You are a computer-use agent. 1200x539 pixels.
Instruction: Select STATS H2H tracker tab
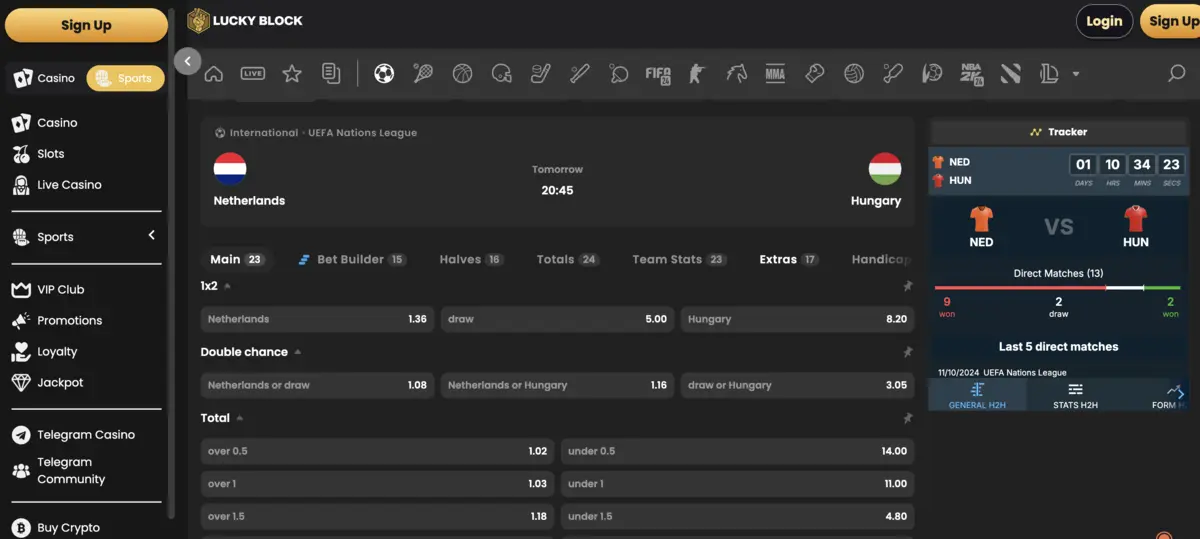[1075, 396]
